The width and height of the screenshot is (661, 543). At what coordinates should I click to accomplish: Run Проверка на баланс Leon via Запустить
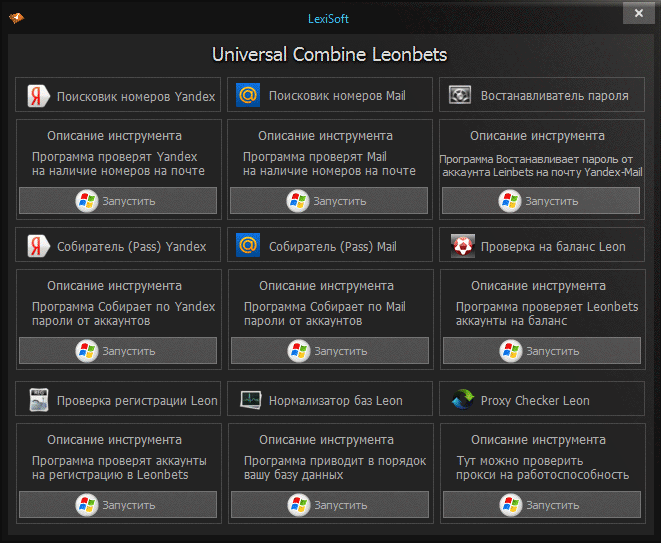(x=542, y=351)
